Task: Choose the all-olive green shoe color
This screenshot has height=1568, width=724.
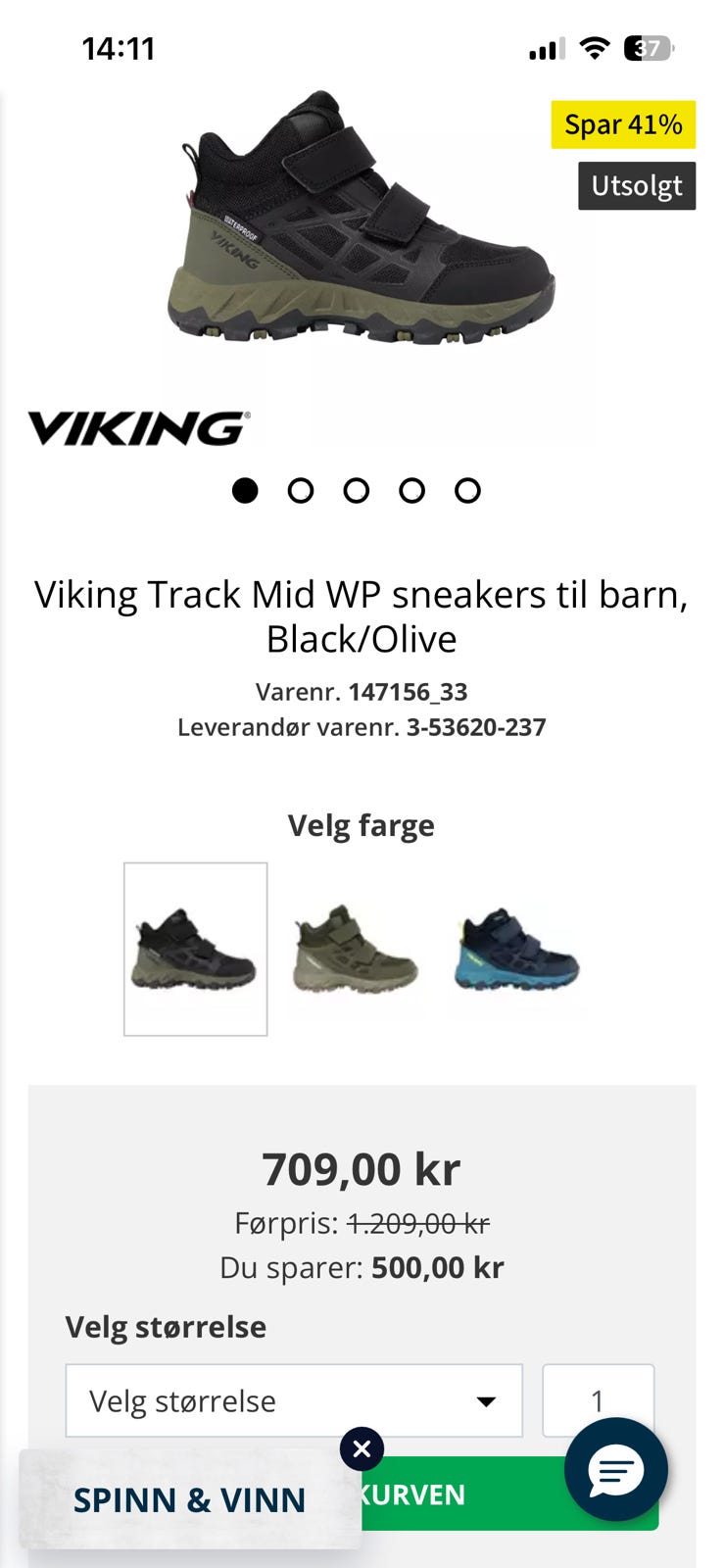Action: pos(356,949)
